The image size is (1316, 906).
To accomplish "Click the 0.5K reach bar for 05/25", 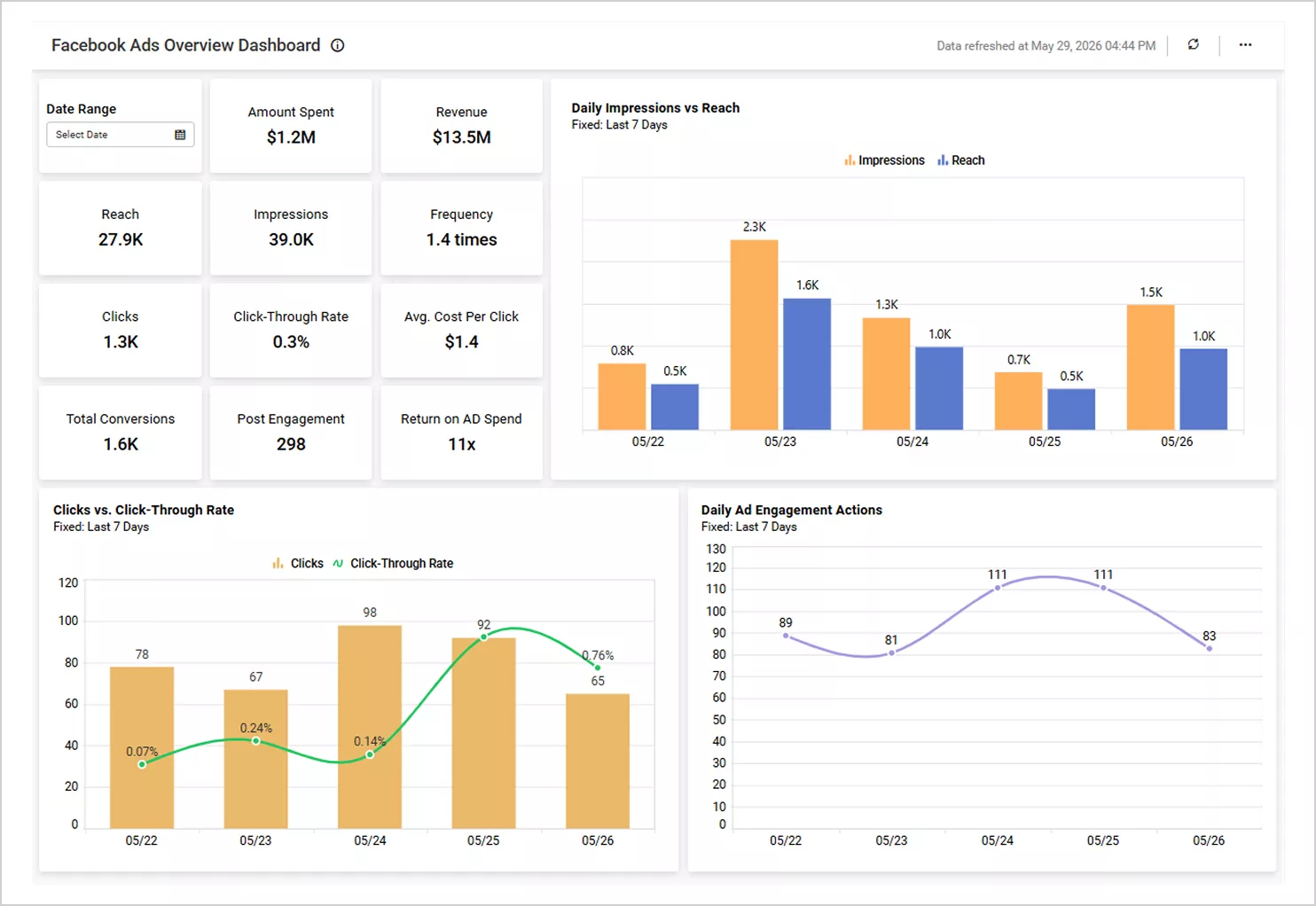I will 1071,410.
